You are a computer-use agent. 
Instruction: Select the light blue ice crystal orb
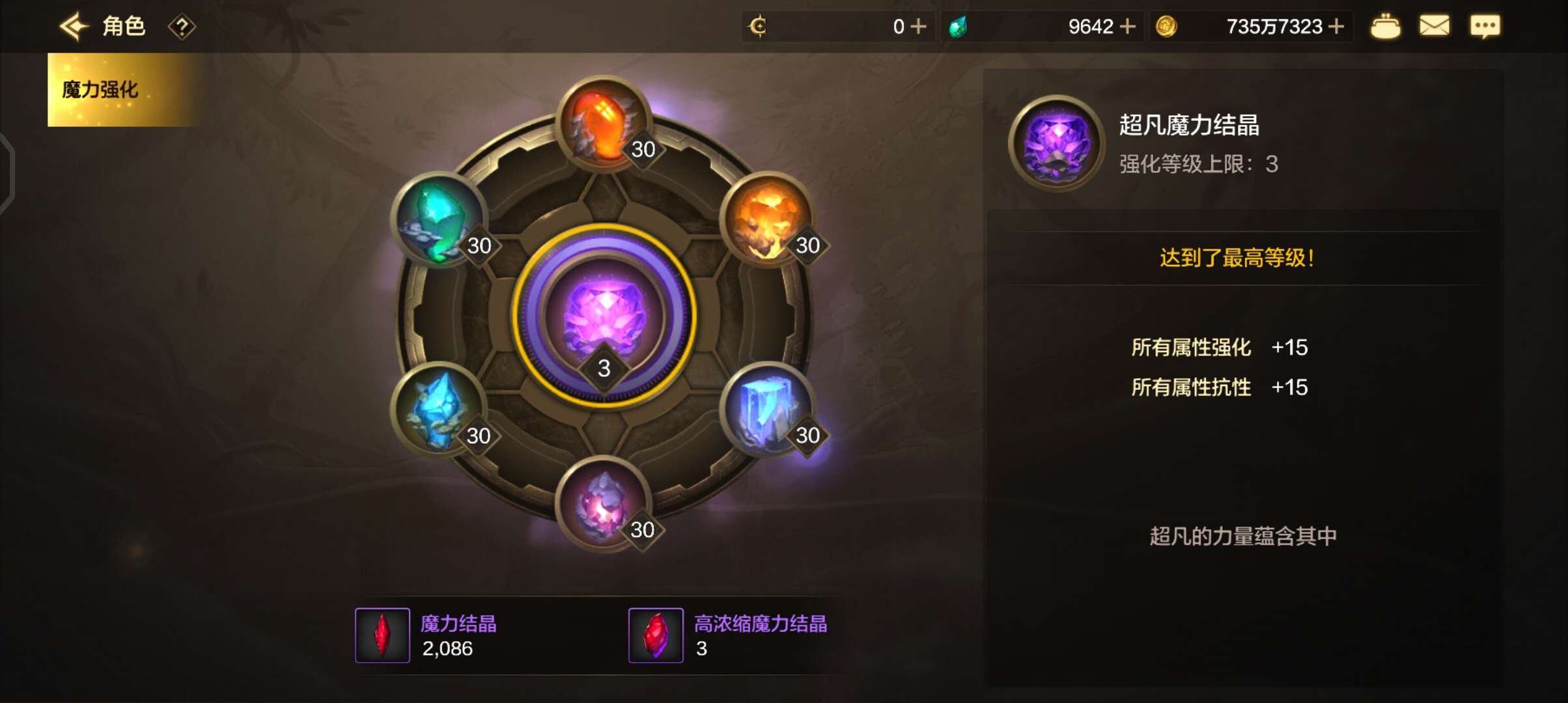[440, 409]
